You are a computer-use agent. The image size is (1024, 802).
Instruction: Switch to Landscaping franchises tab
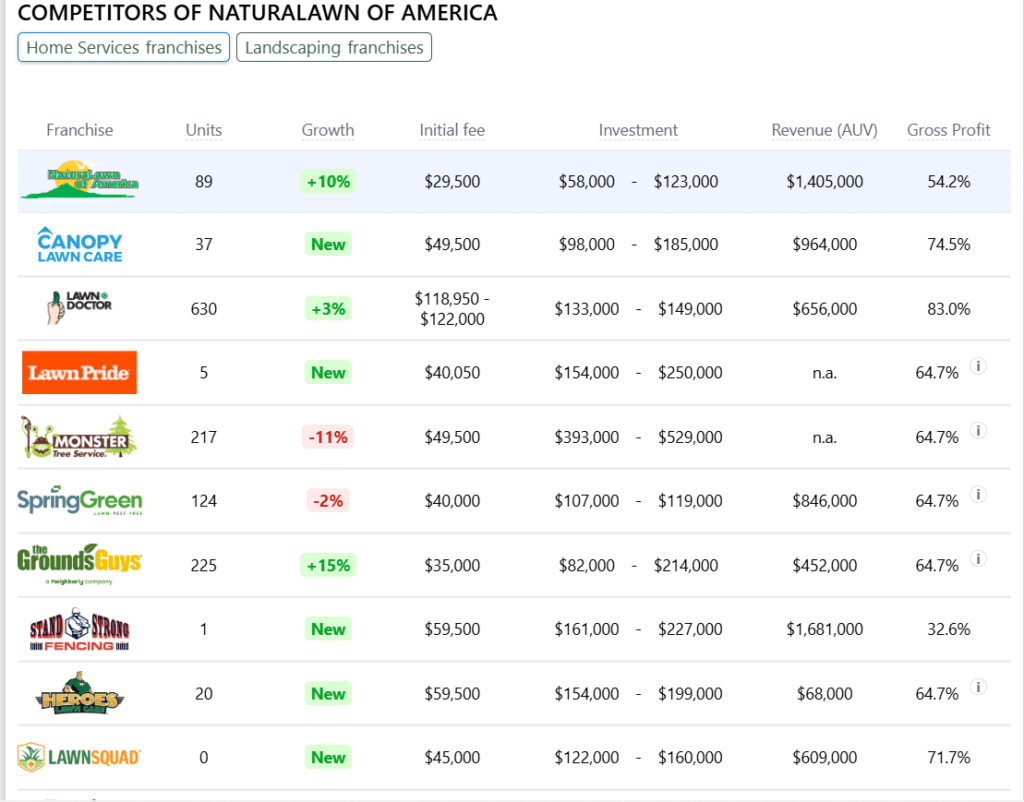click(334, 48)
